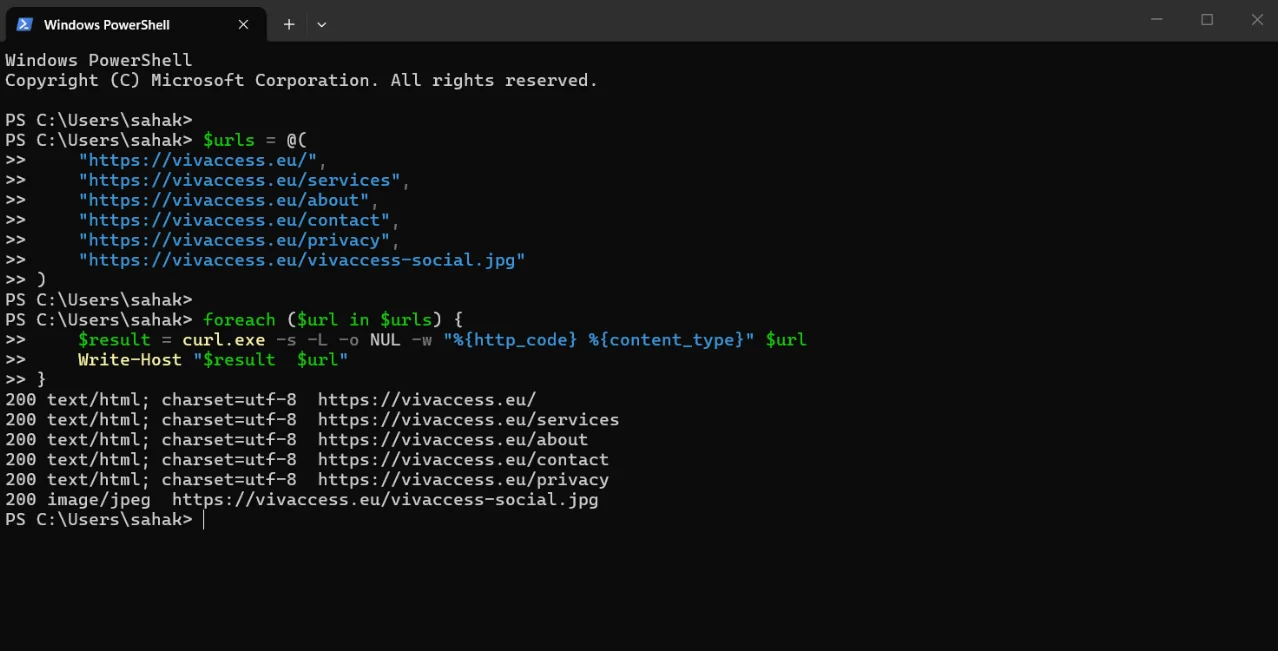
Task: Close the terminal window
Action: [x=1257, y=20]
